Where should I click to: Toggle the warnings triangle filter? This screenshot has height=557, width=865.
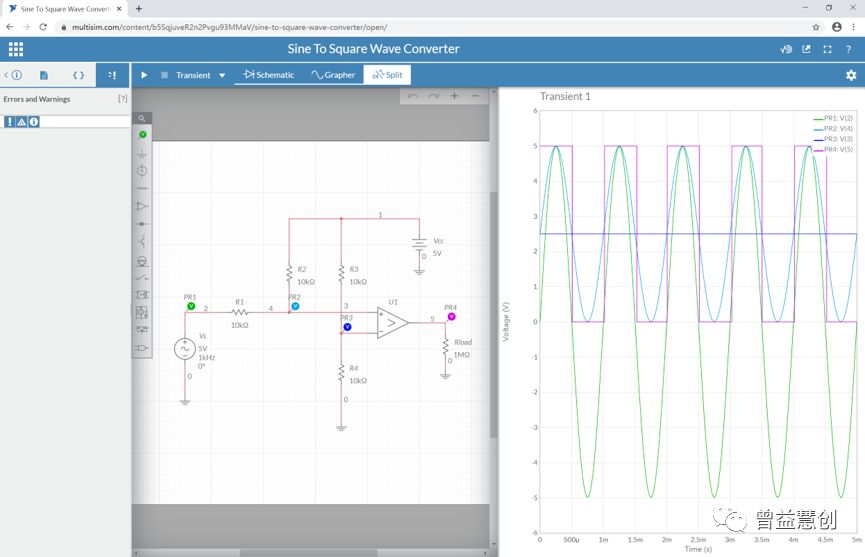point(21,122)
